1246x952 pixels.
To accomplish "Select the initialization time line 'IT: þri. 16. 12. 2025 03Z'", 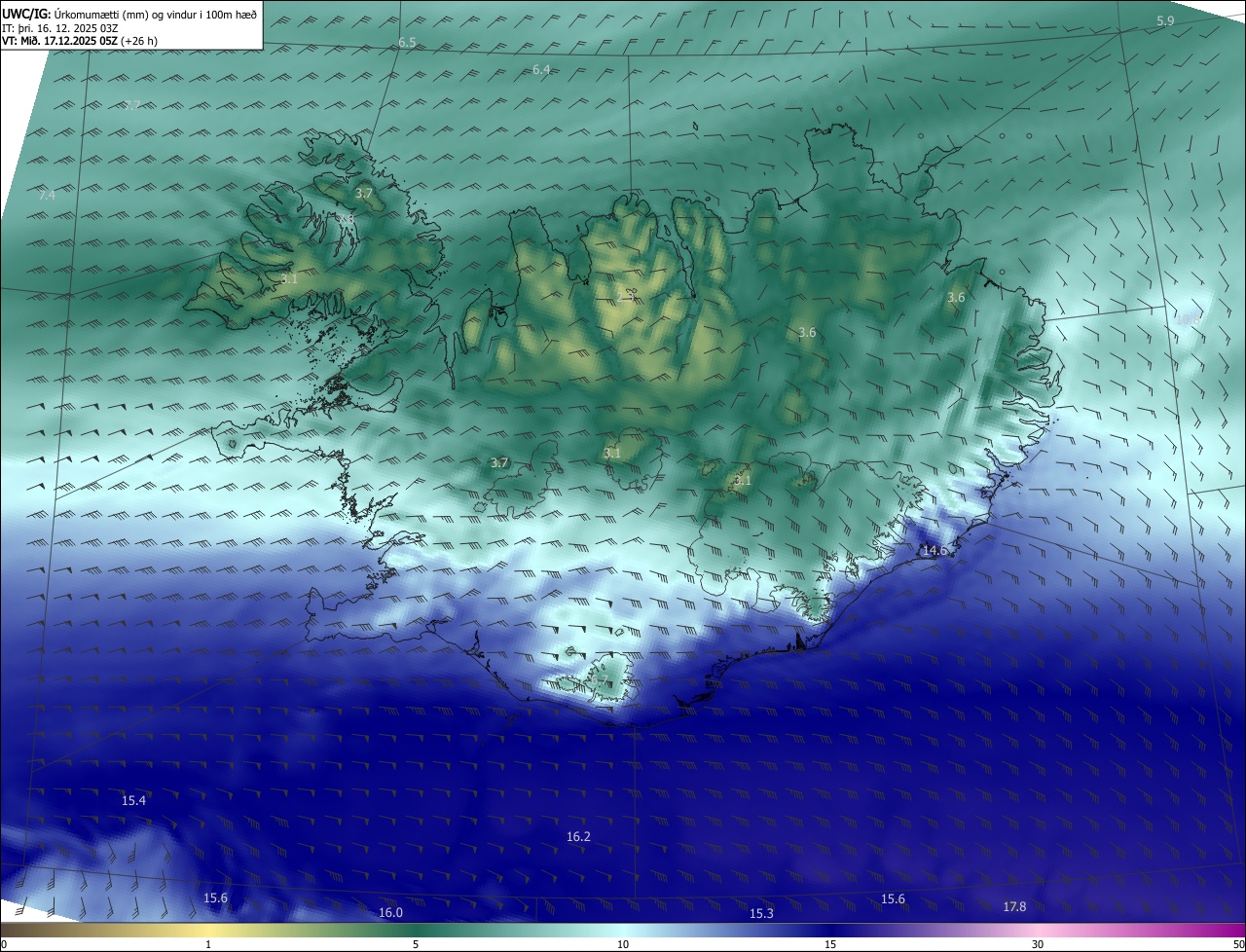I will coord(60,27).
